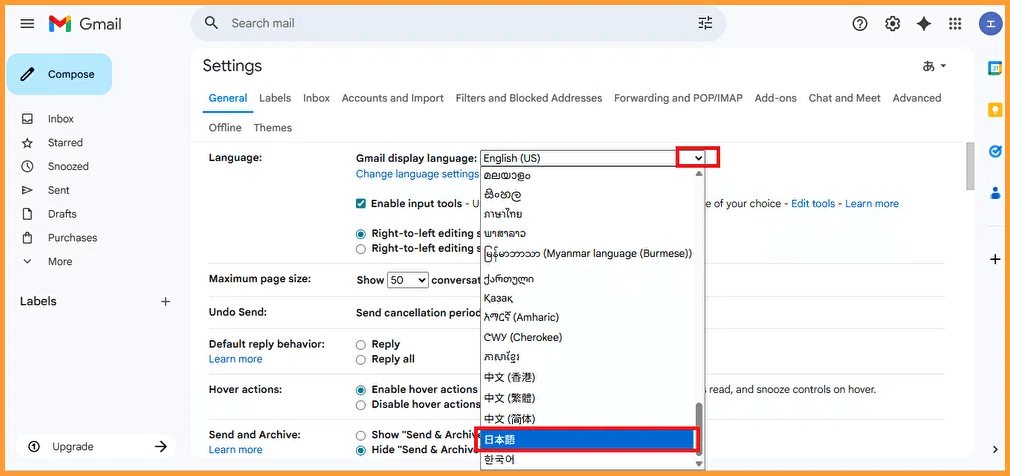Viewport: 1010px width, 476px height.
Task: Choose Myanmar language (Burmese) option
Action: [587, 254]
